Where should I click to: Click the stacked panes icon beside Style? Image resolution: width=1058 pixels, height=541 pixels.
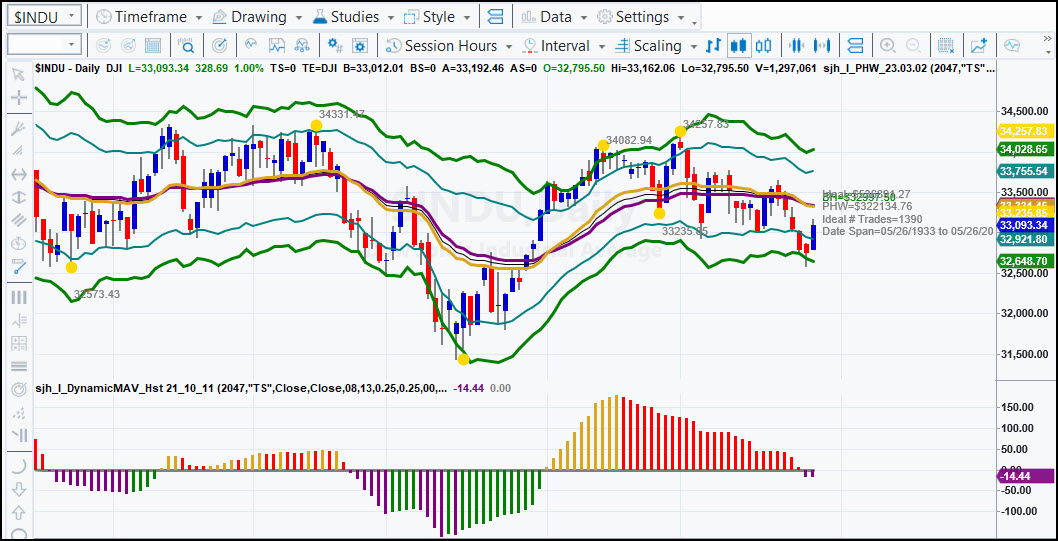(496, 16)
